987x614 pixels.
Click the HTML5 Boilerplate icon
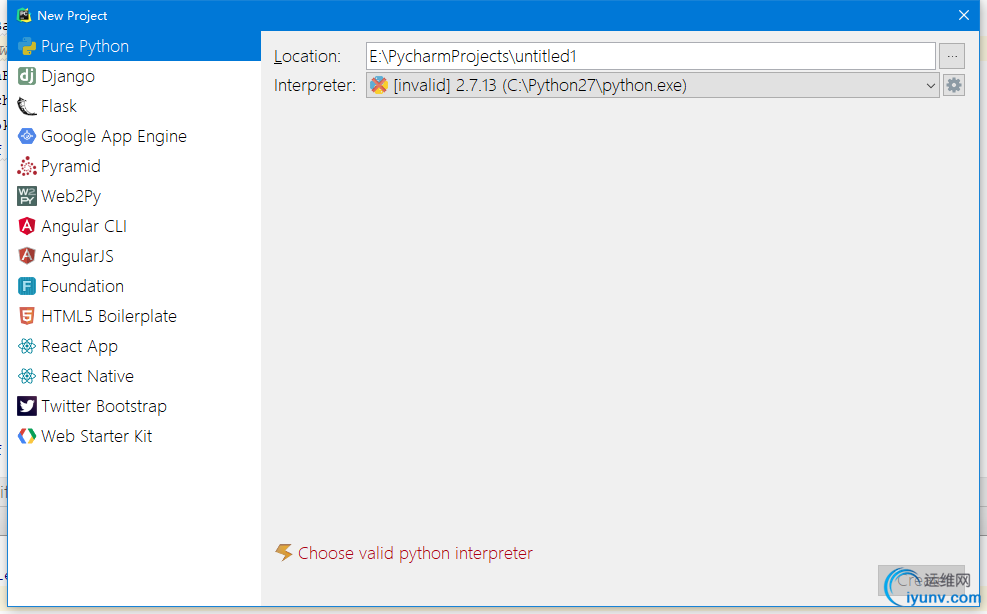pos(26,316)
